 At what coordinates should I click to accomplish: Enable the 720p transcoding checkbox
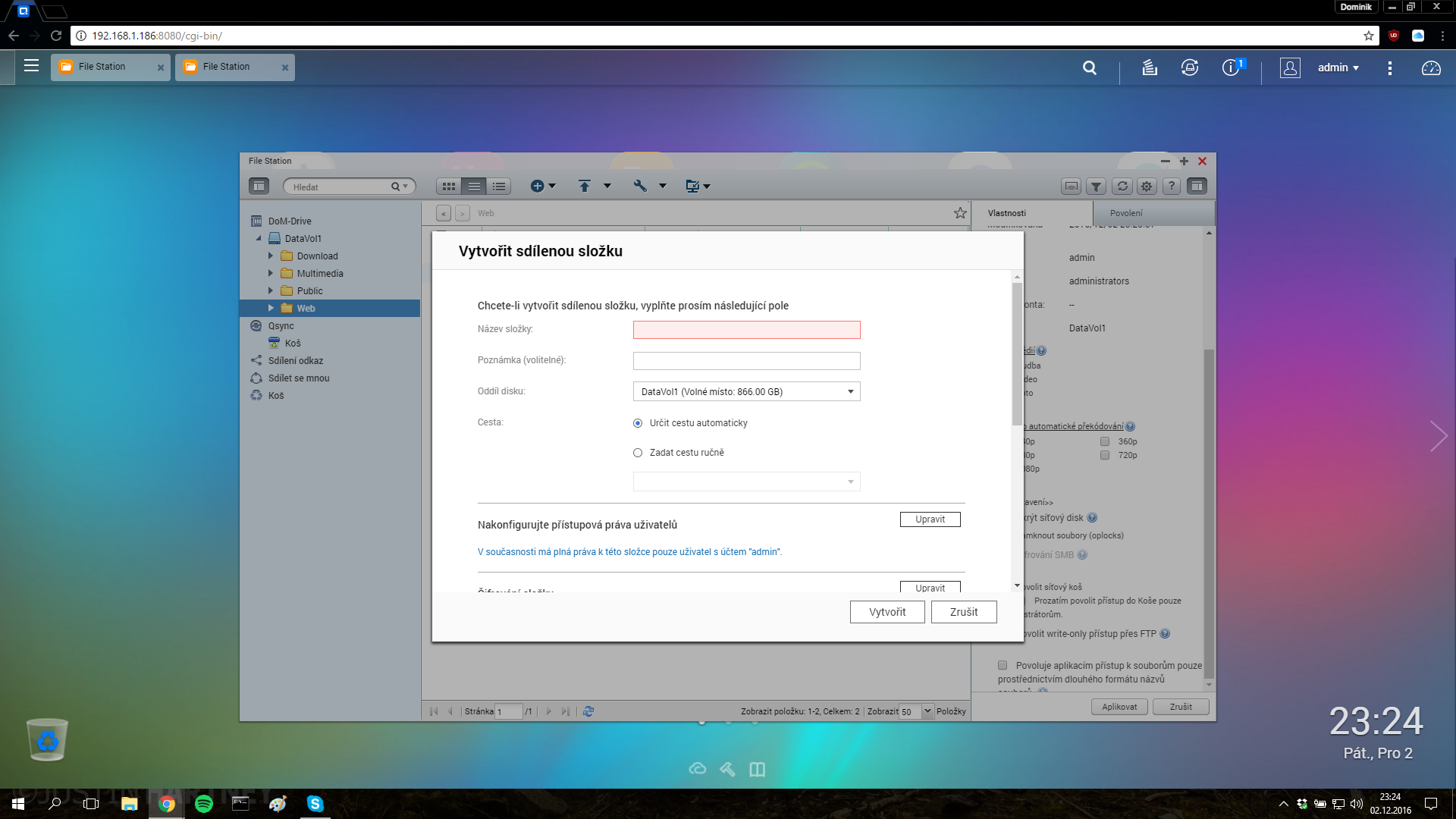point(1105,455)
